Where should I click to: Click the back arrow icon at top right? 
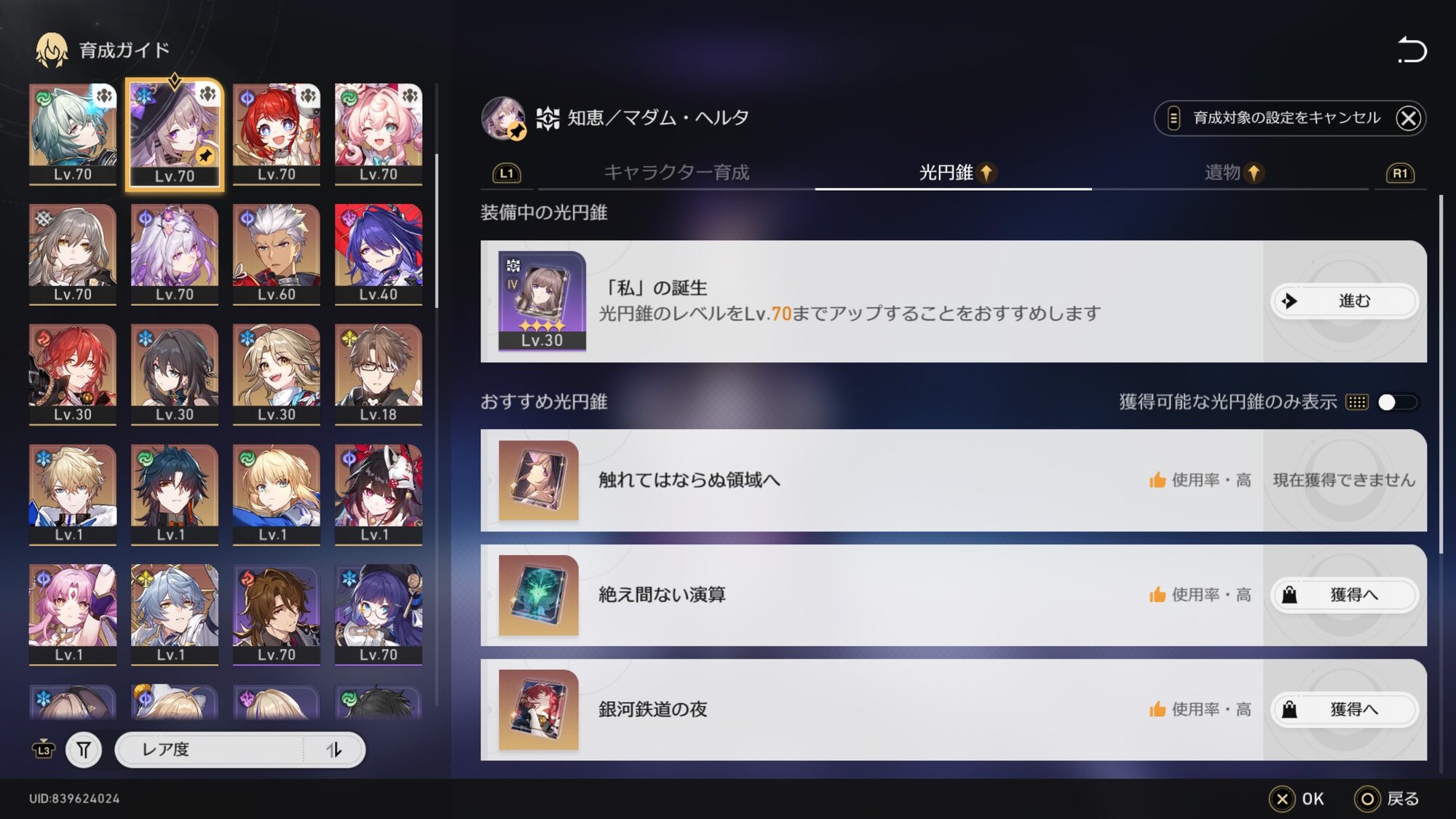click(x=1412, y=50)
